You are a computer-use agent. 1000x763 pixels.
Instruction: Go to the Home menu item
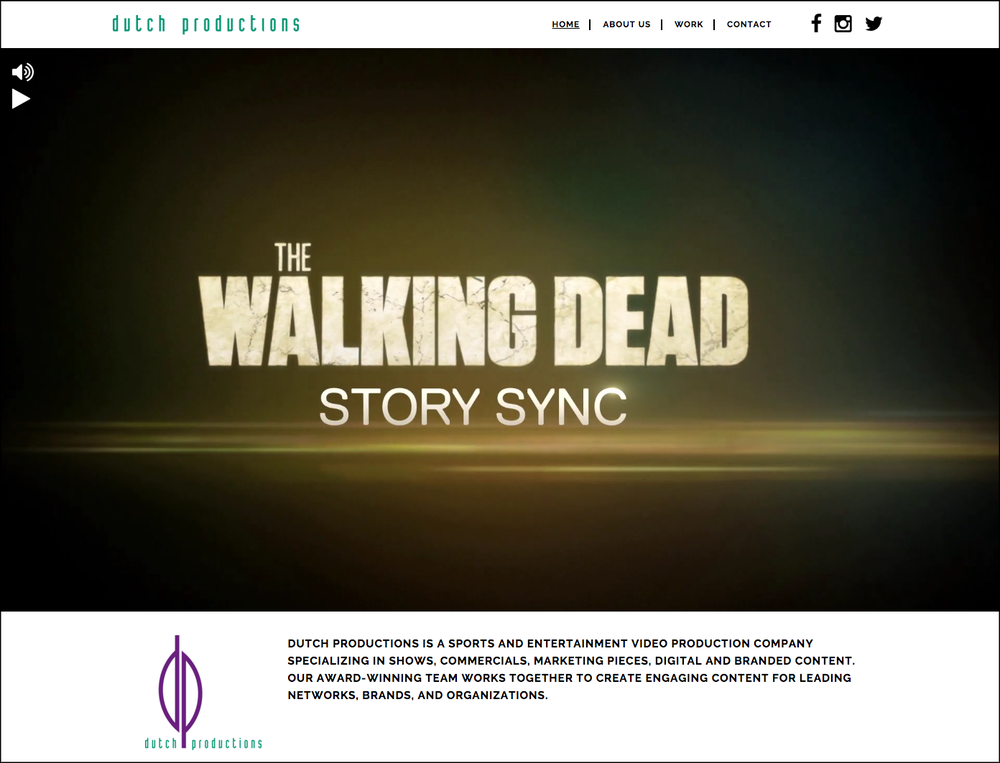pos(566,24)
